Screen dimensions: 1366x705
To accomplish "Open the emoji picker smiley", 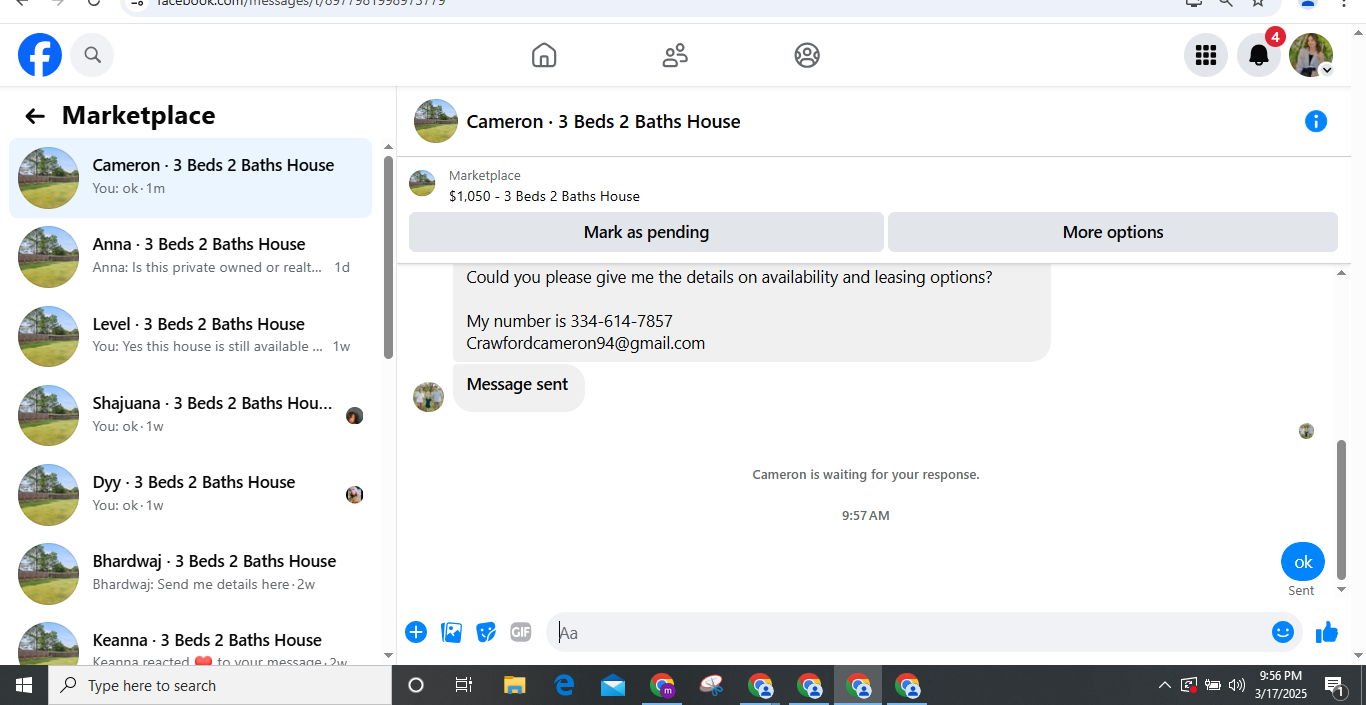I will pyautogui.click(x=1283, y=632).
